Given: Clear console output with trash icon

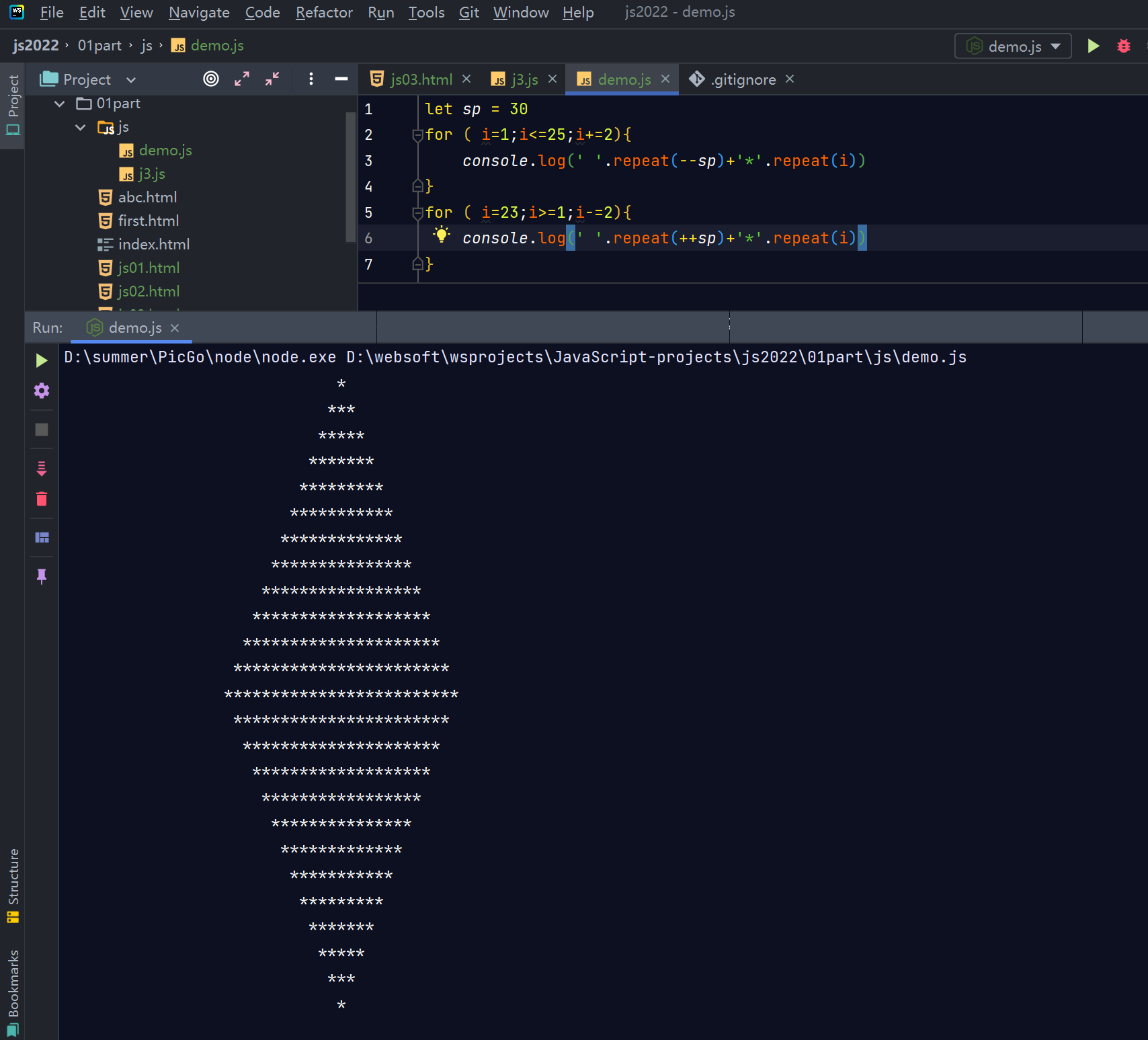Looking at the screenshot, I should tap(42, 499).
